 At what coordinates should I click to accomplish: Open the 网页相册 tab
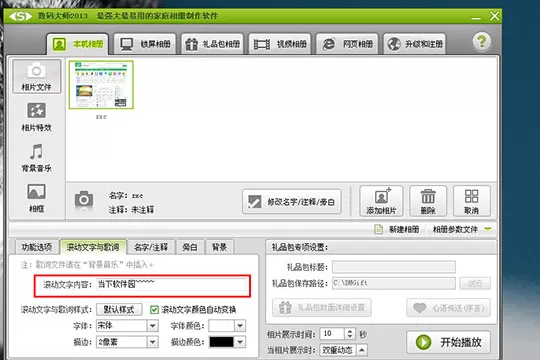click(347, 44)
